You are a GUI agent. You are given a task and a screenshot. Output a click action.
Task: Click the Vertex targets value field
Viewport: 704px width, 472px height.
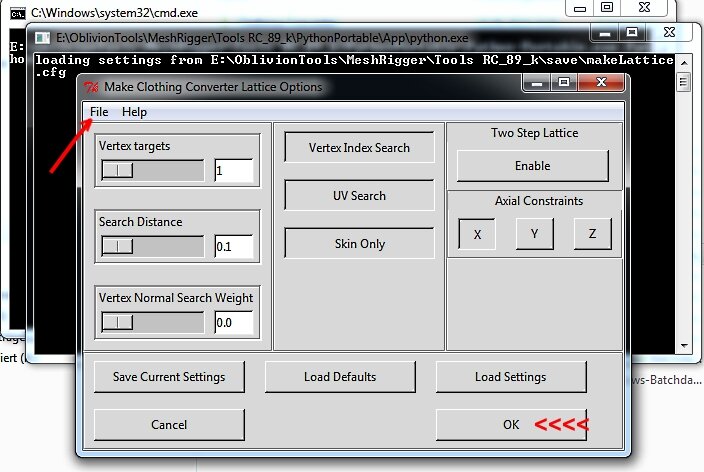233,171
